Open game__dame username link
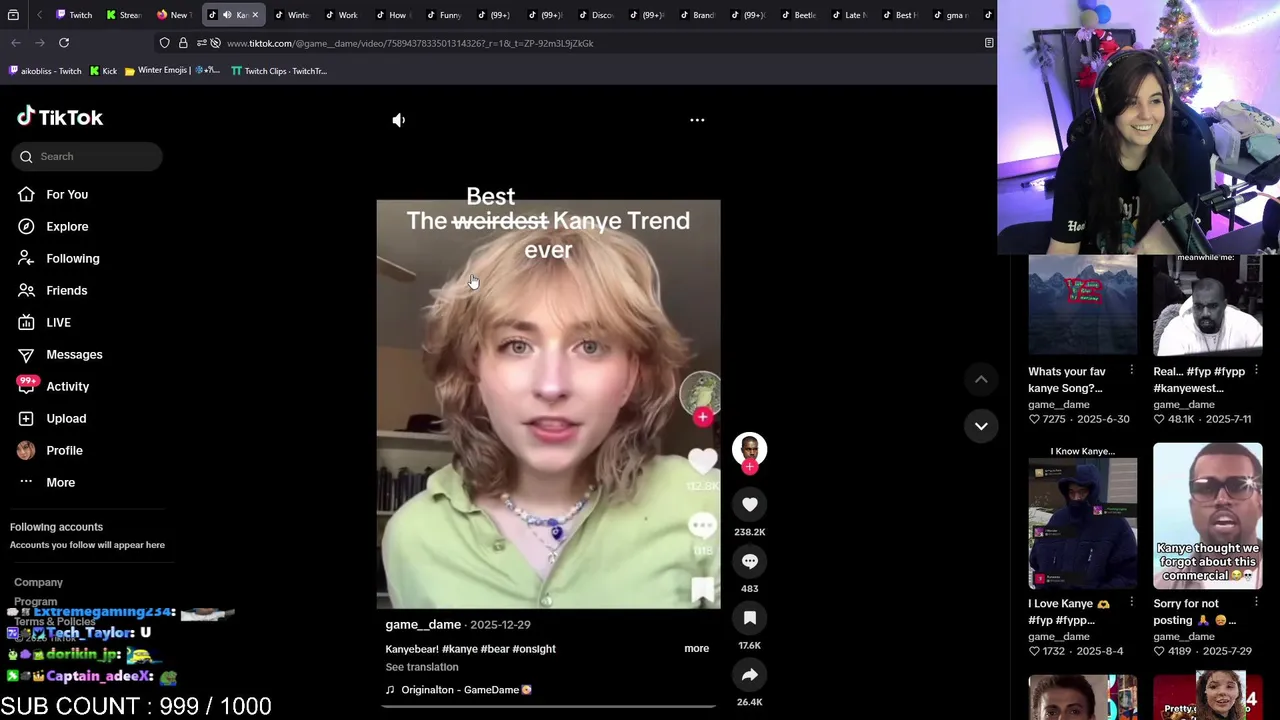The image size is (1280, 720). 423,624
